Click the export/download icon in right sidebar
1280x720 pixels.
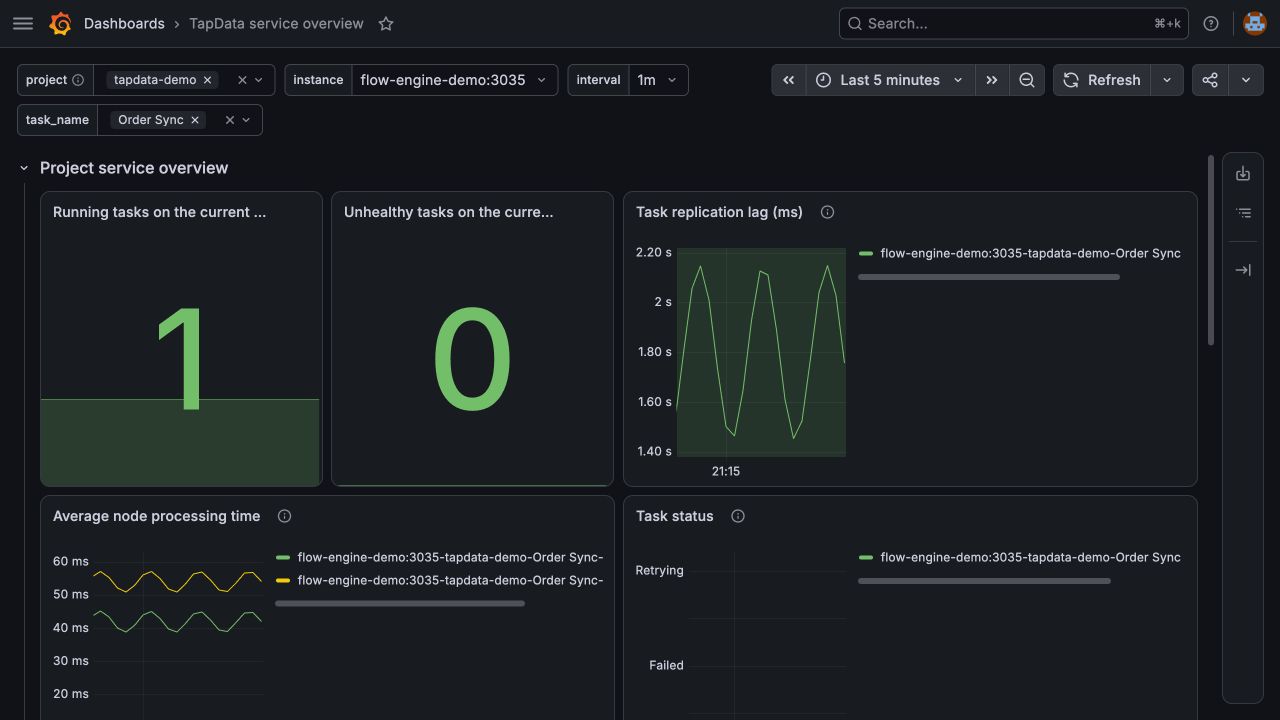click(1243, 173)
